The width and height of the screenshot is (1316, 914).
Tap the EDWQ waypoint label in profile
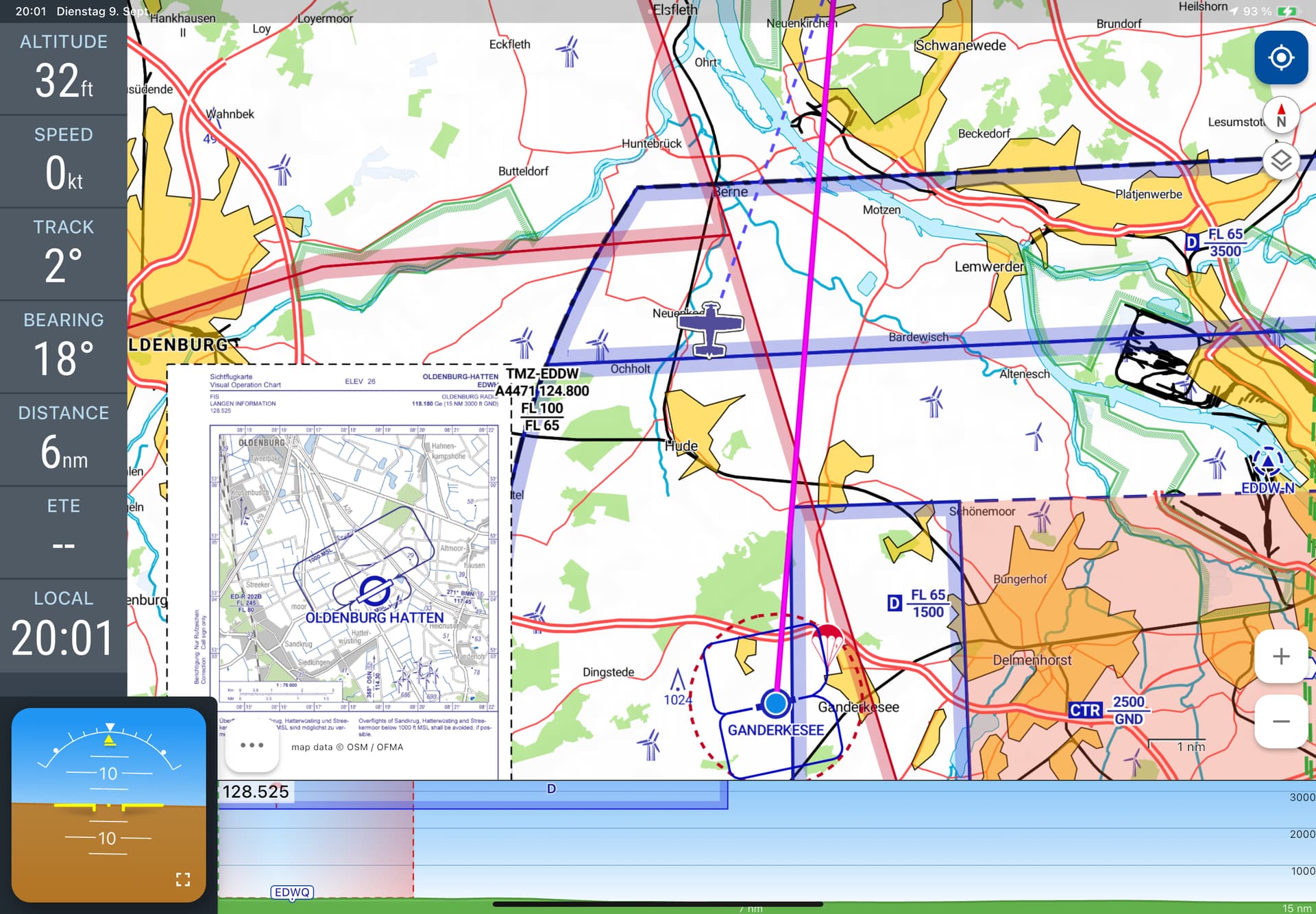point(292,892)
